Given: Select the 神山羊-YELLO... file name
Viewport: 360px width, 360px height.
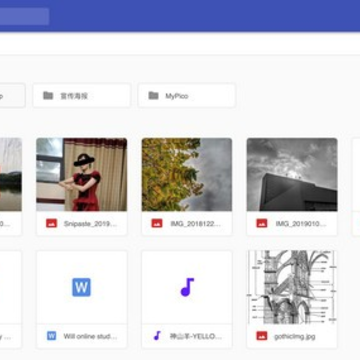Looking at the screenshot, I should [195, 336].
